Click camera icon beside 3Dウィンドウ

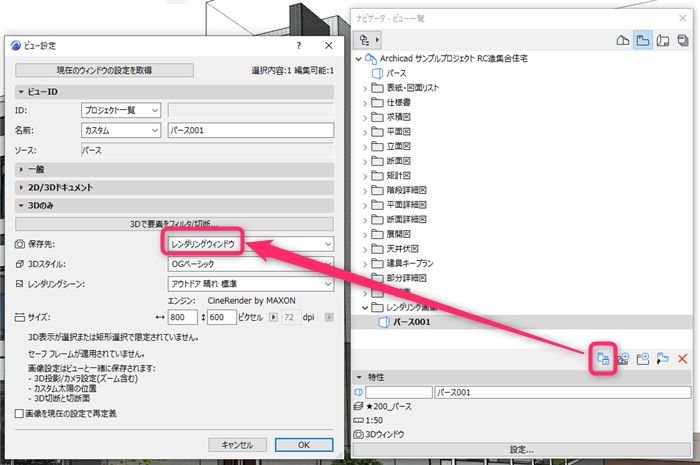(358, 434)
